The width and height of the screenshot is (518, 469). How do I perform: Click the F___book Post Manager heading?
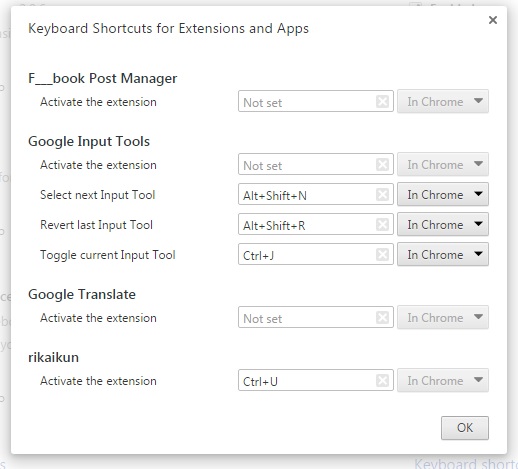pyautogui.click(x=103, y=79)
